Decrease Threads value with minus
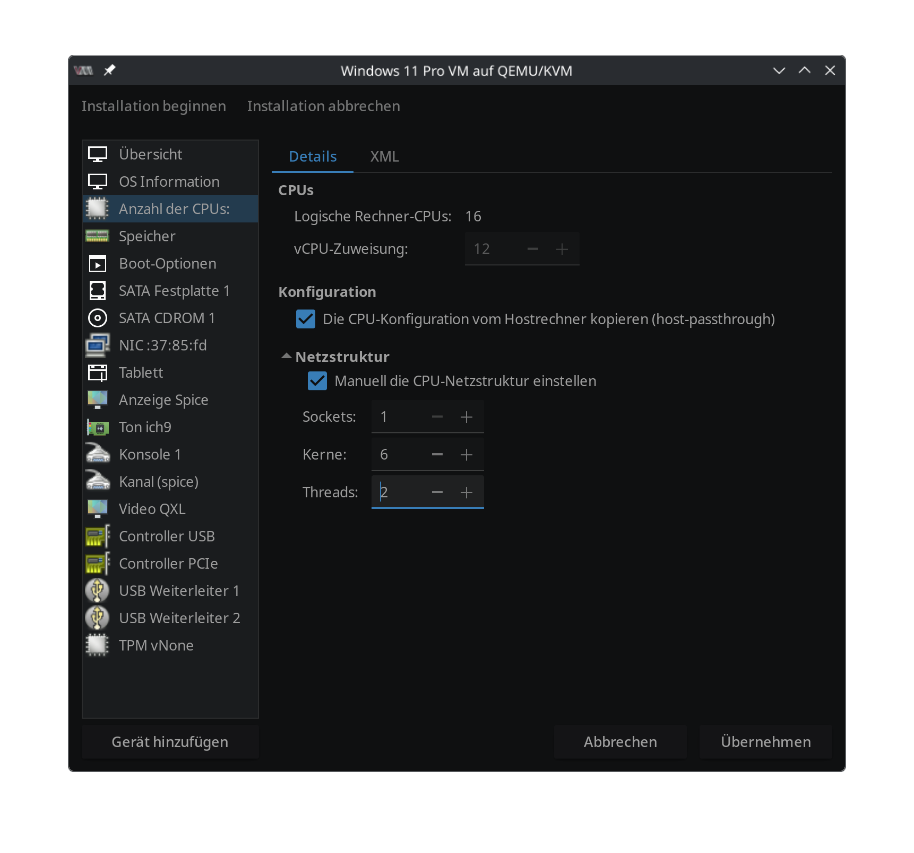Viewport: 914px width, 853px height. [x=437, y=493]
